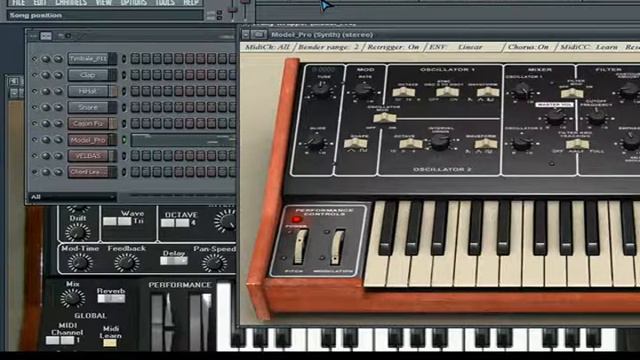Click the MOD Rate knob
Screen dimensions: 640x360
point(363,89)
